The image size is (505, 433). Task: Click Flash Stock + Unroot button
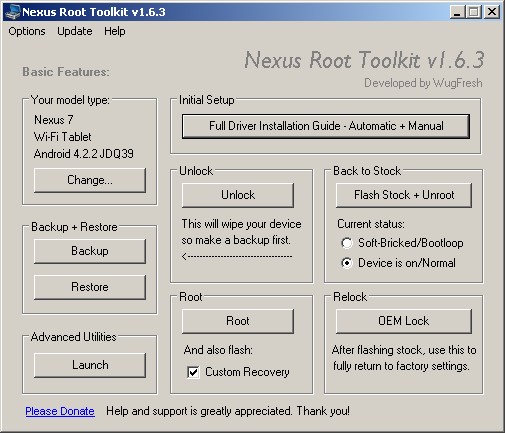[x=404, y=195]
